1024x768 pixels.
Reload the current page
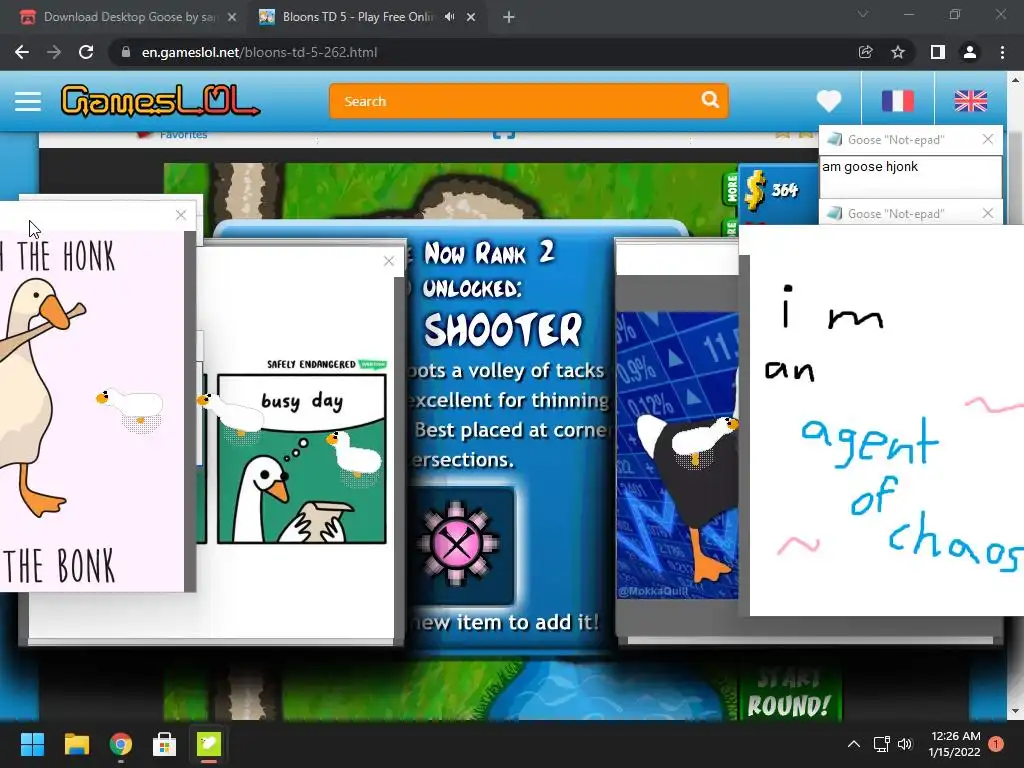86,52
